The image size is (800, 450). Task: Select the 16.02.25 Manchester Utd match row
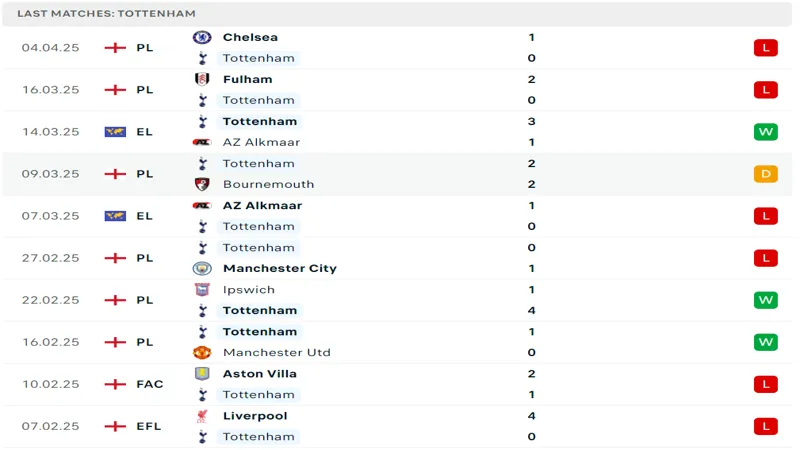[x=397, y=342]
